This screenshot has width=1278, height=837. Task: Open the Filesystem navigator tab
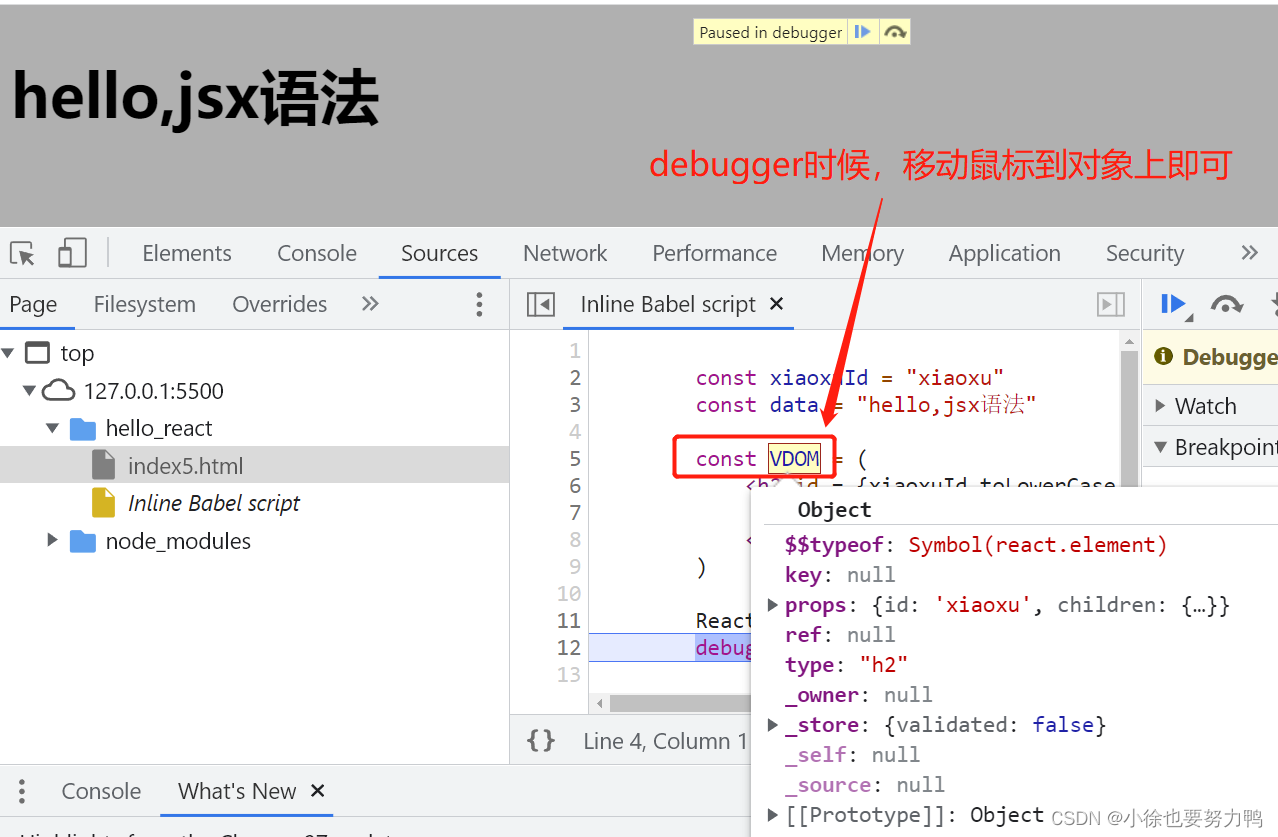click(145, 304)
